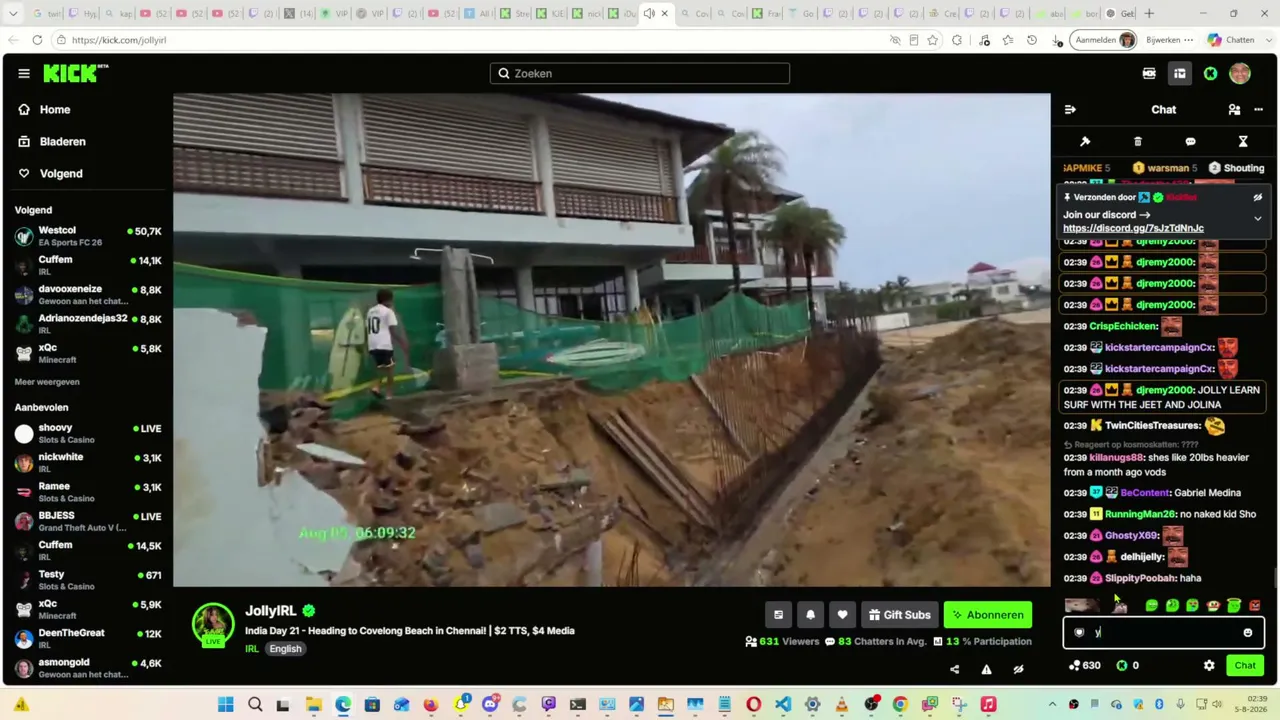The width and height of the screenshot is (1280, 720).
Task: Open chat settings gear icon
Action: point(1209,665)
